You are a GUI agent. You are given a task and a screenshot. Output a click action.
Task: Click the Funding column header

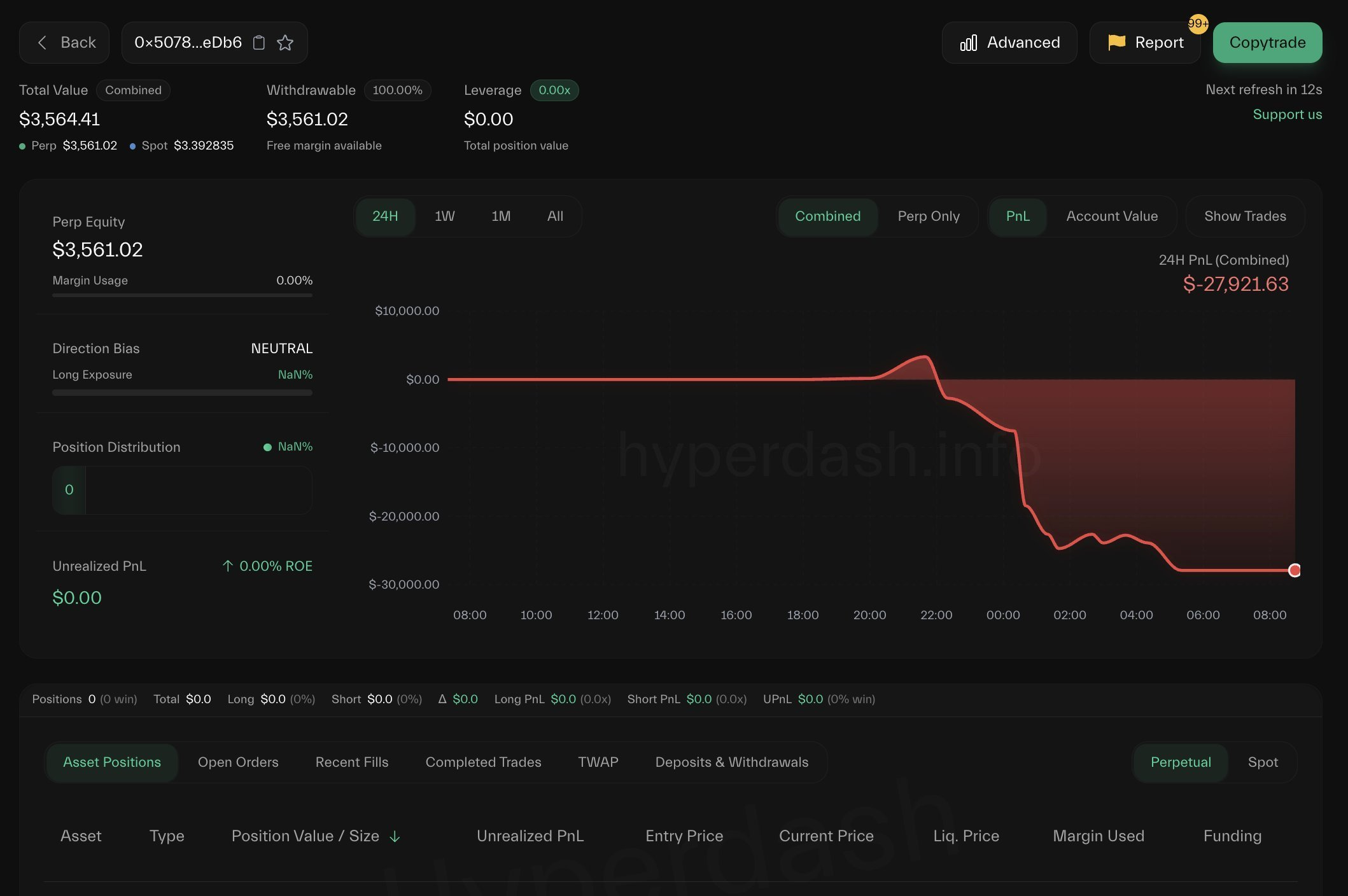point(1232,836)
